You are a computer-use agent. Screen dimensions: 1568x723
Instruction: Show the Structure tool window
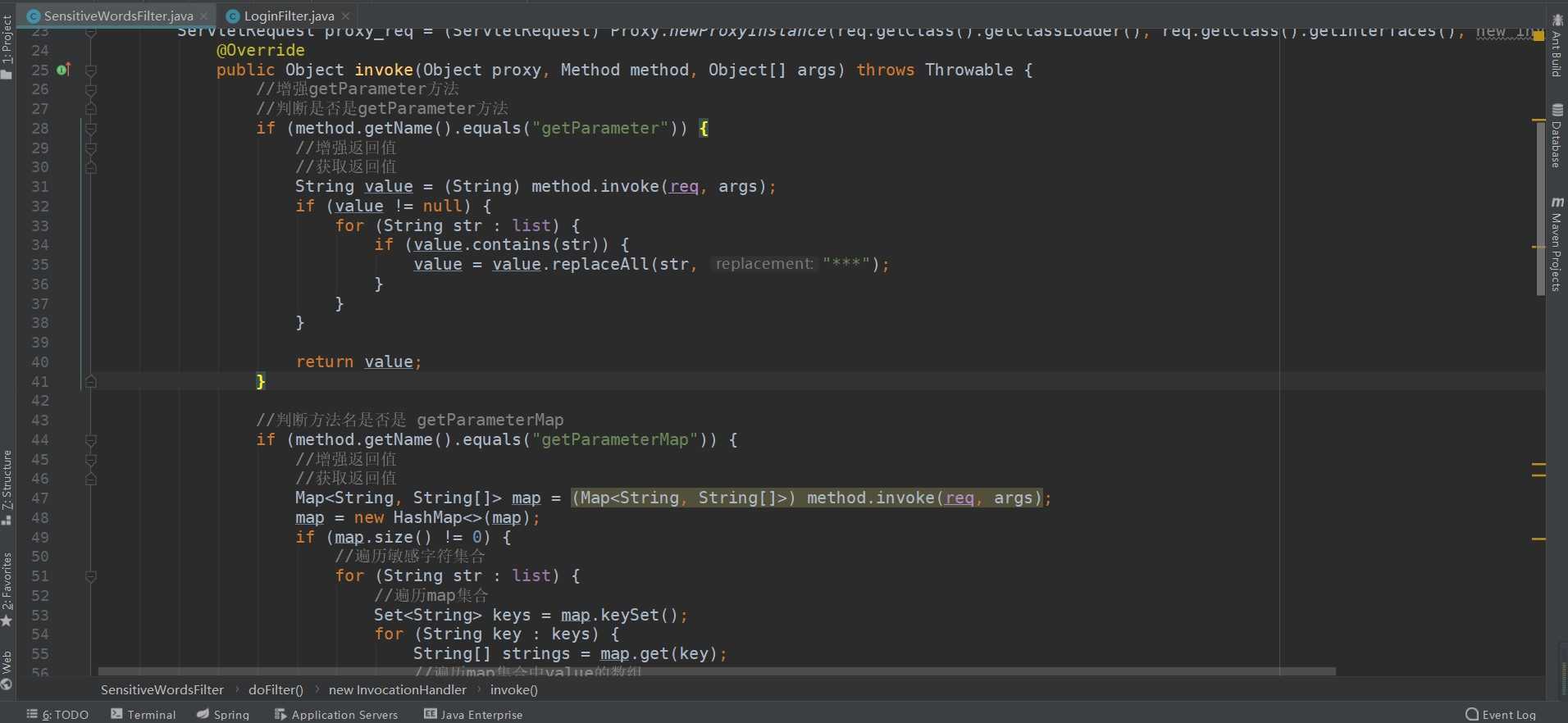7,487
